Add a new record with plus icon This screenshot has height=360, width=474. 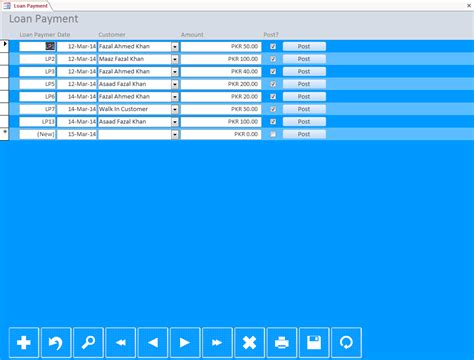24,342
